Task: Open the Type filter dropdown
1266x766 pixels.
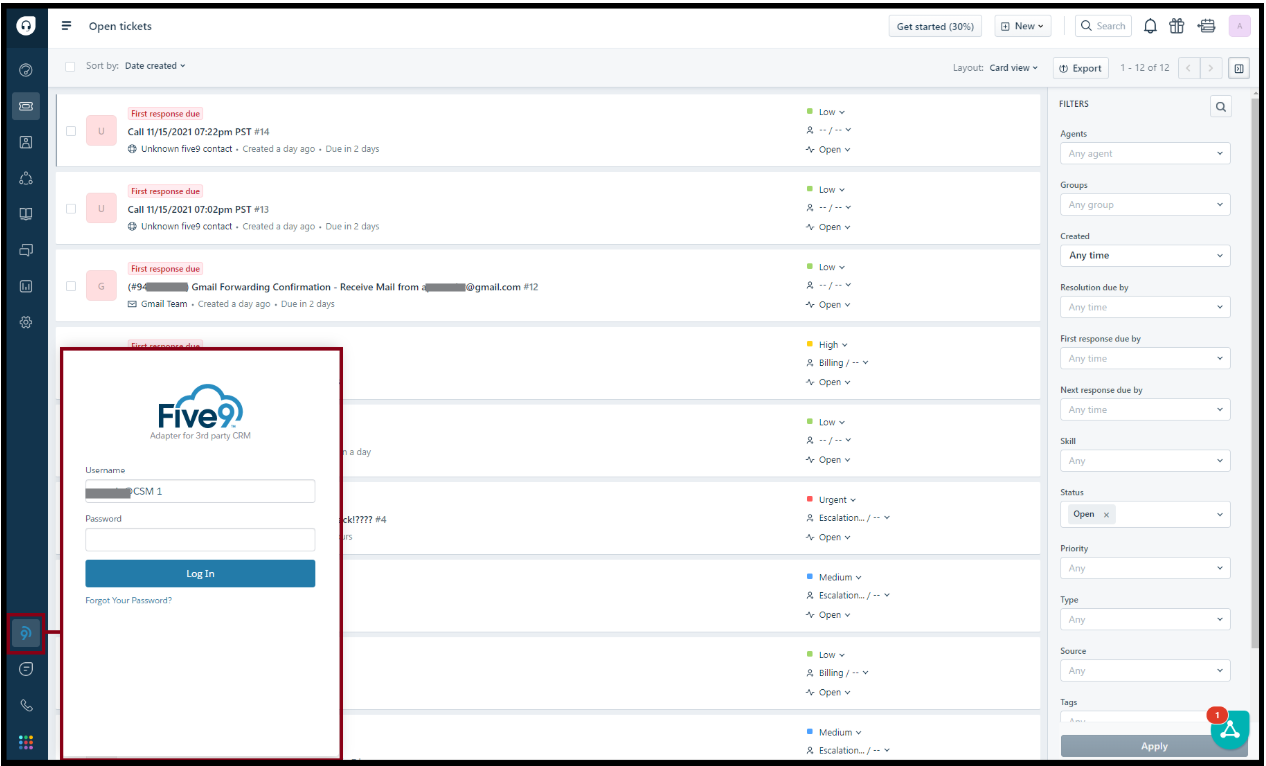Action: tap(1145, 620)
